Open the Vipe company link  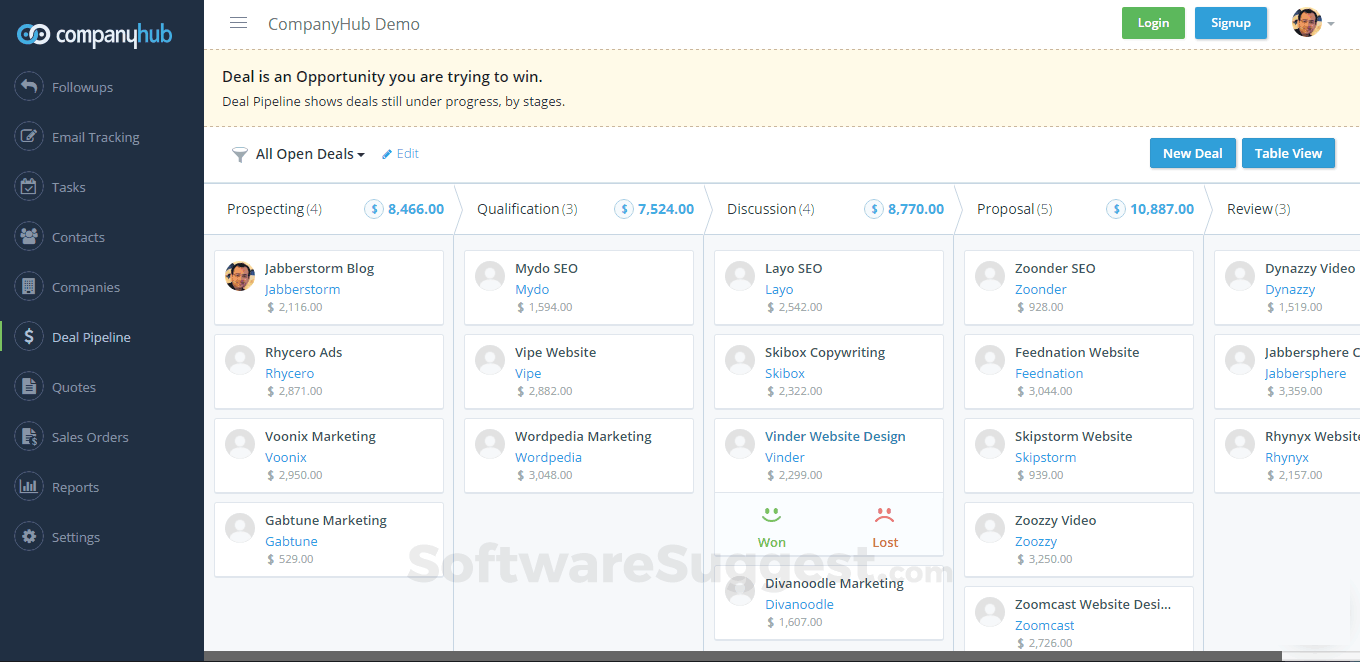pyautogui.click(x=528, y=373)
